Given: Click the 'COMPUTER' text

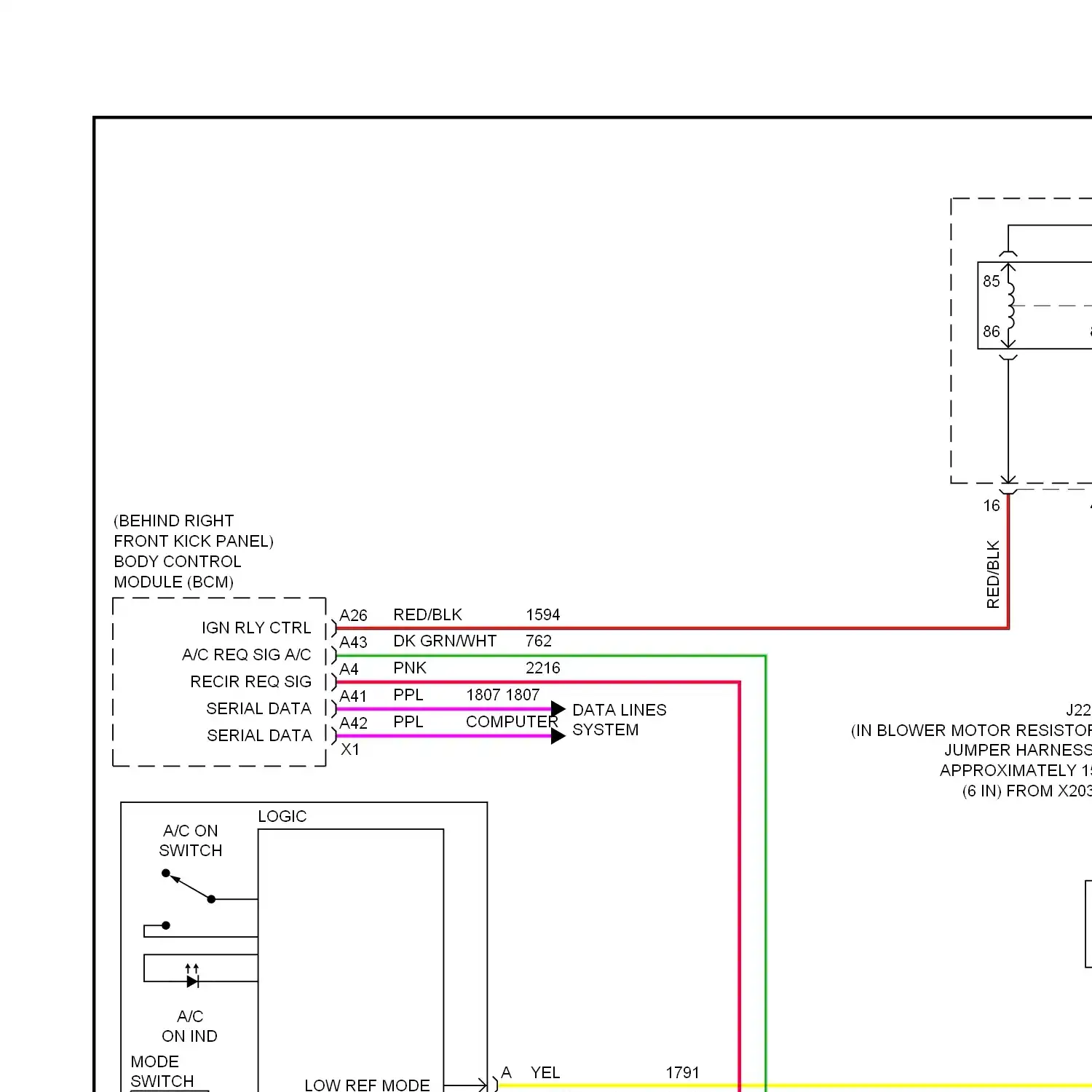Looking at the screenshot, I should click(x=512, y=721).
